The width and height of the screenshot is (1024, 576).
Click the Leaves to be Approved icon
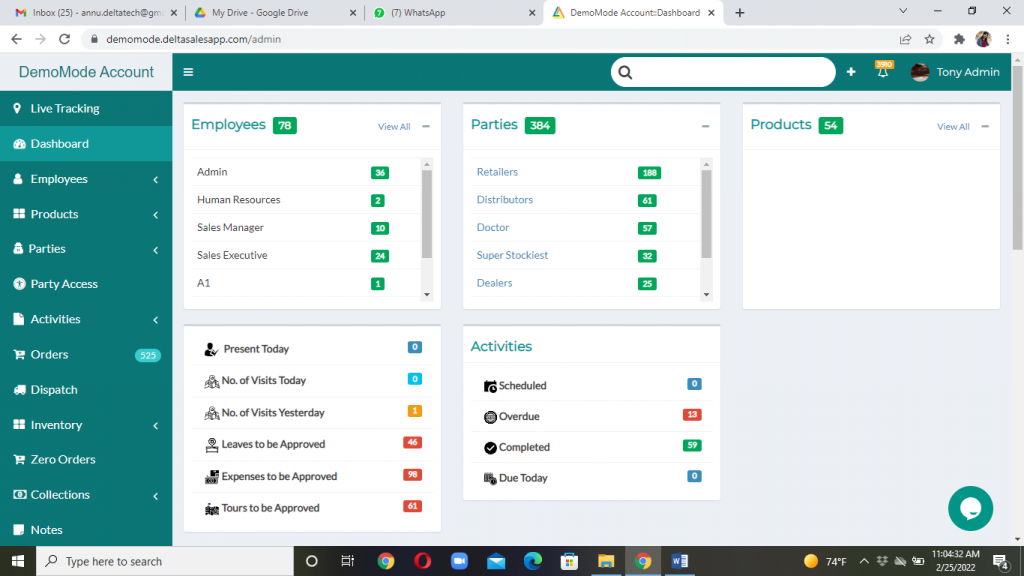point(212,445)
